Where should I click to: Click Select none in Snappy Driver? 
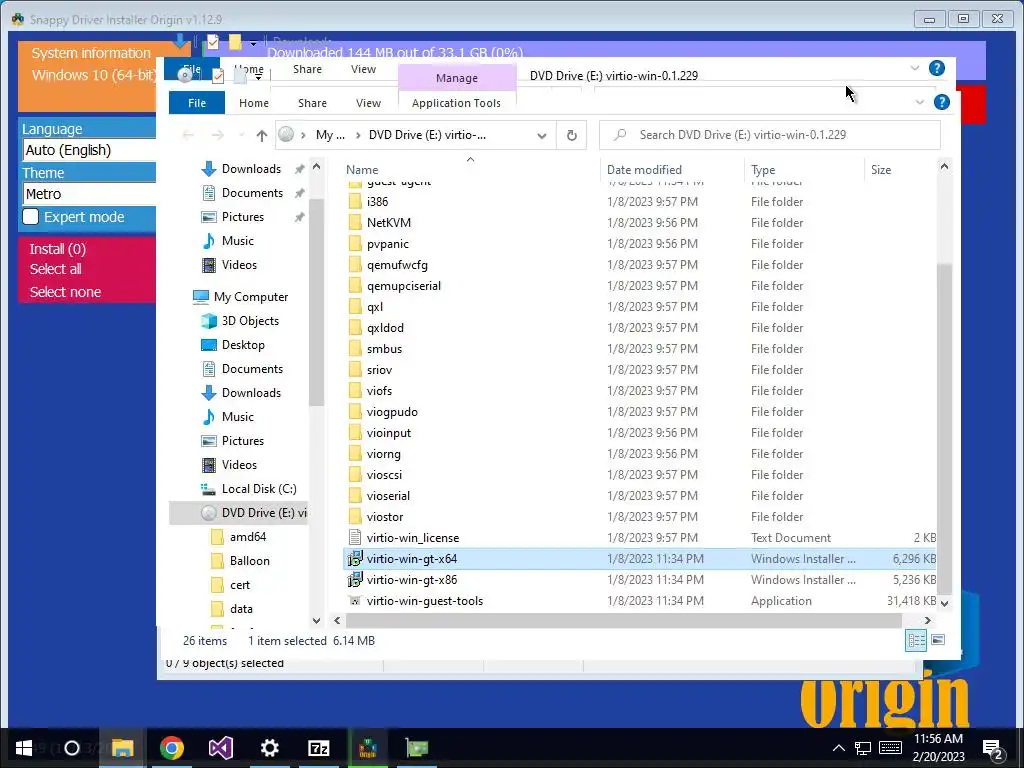(x=65, y=292)
